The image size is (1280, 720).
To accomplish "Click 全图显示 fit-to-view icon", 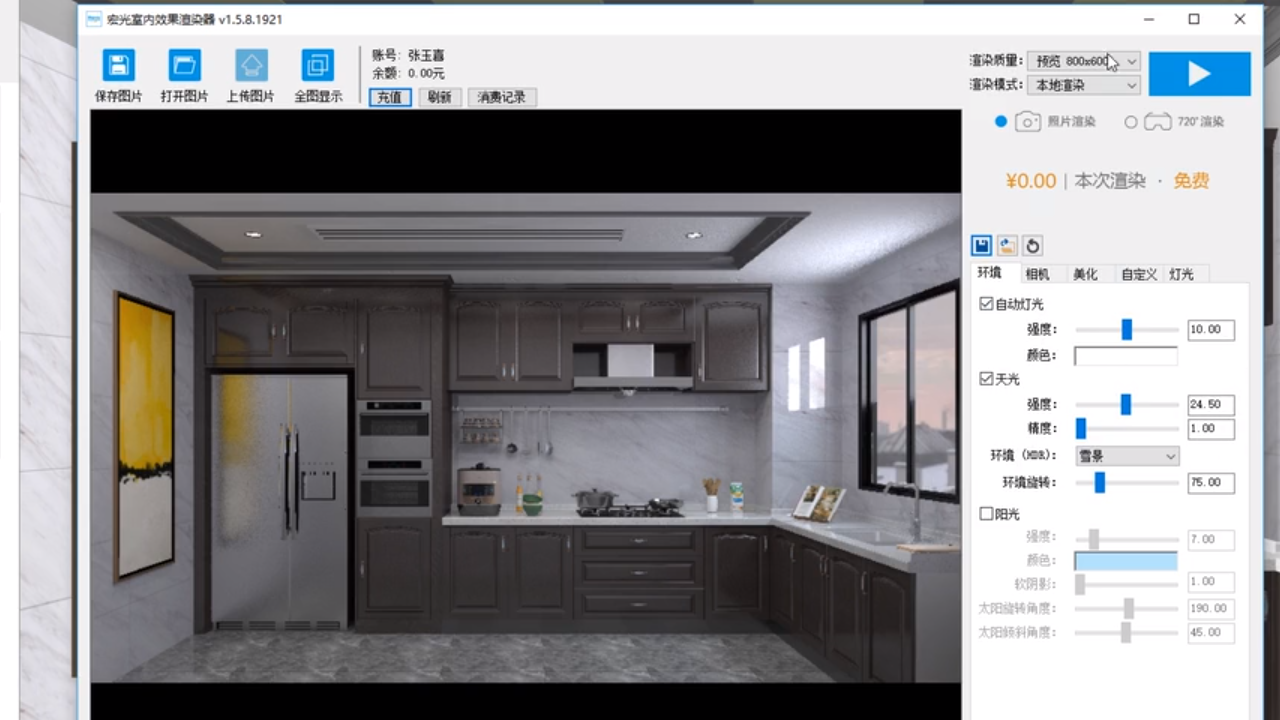I will [318, 66].
